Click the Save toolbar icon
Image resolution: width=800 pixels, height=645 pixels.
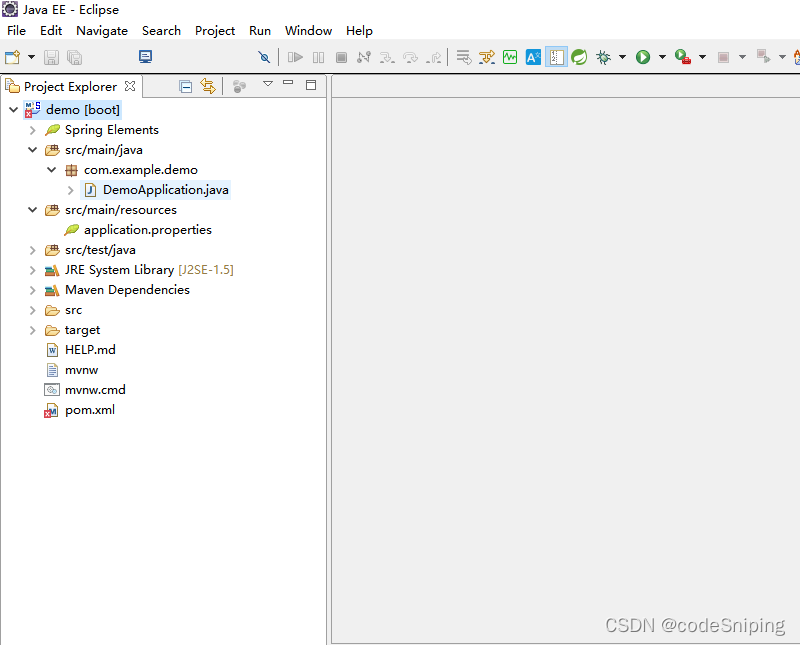coord(51,57)
